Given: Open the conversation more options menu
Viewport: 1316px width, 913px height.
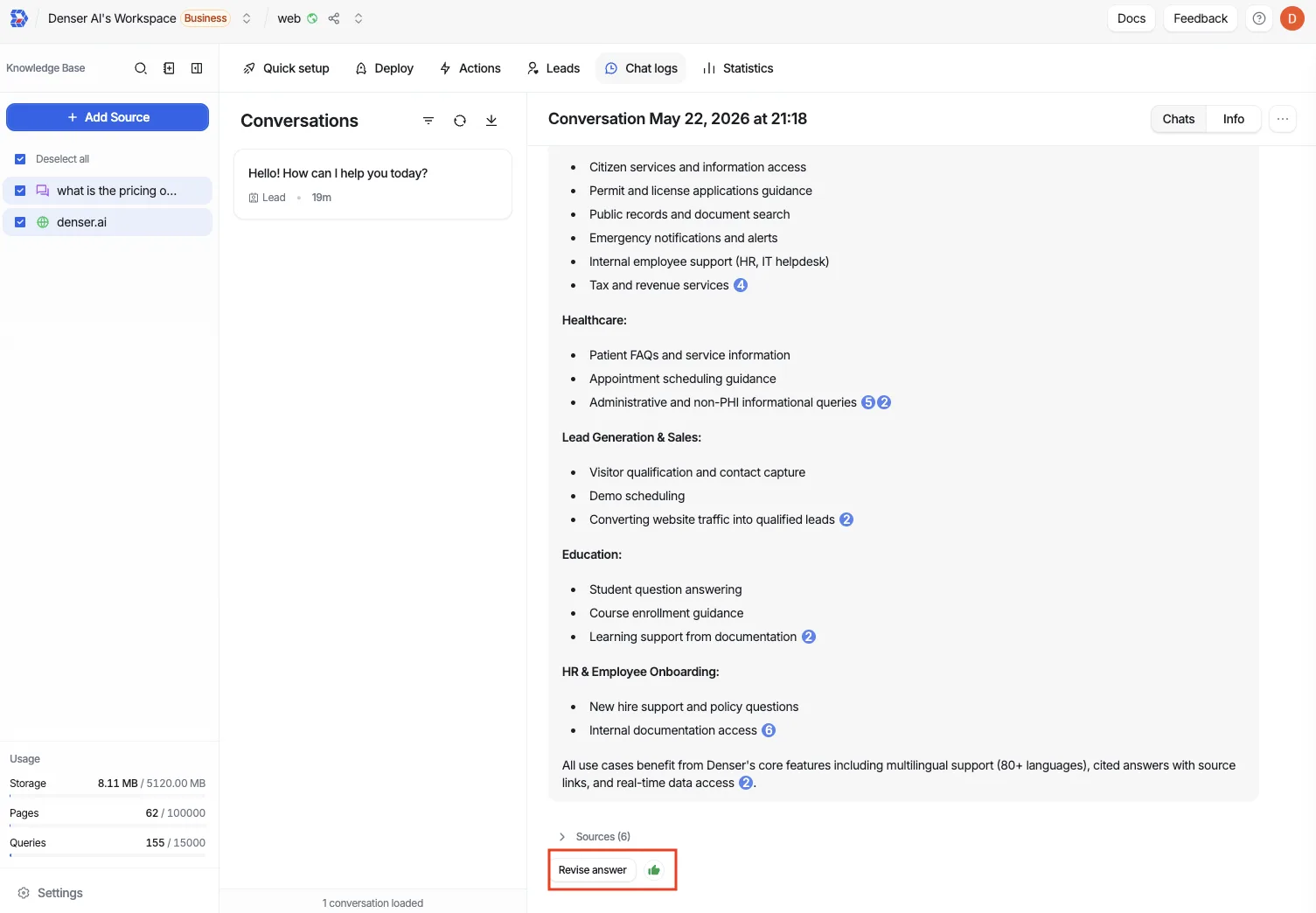Looking at the screenshot, I should 1283,119.
